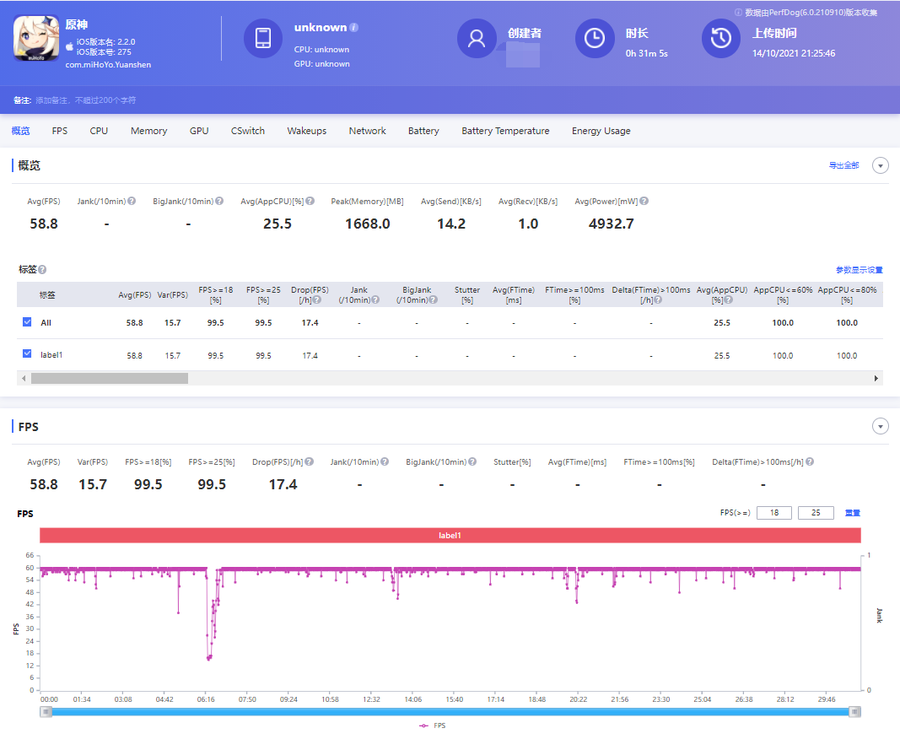Image resolution: width=900 pixels, height=739 pixels.
Task: Open help icon next to Avg(AppCPU)[%] overview
Action: 310,201
